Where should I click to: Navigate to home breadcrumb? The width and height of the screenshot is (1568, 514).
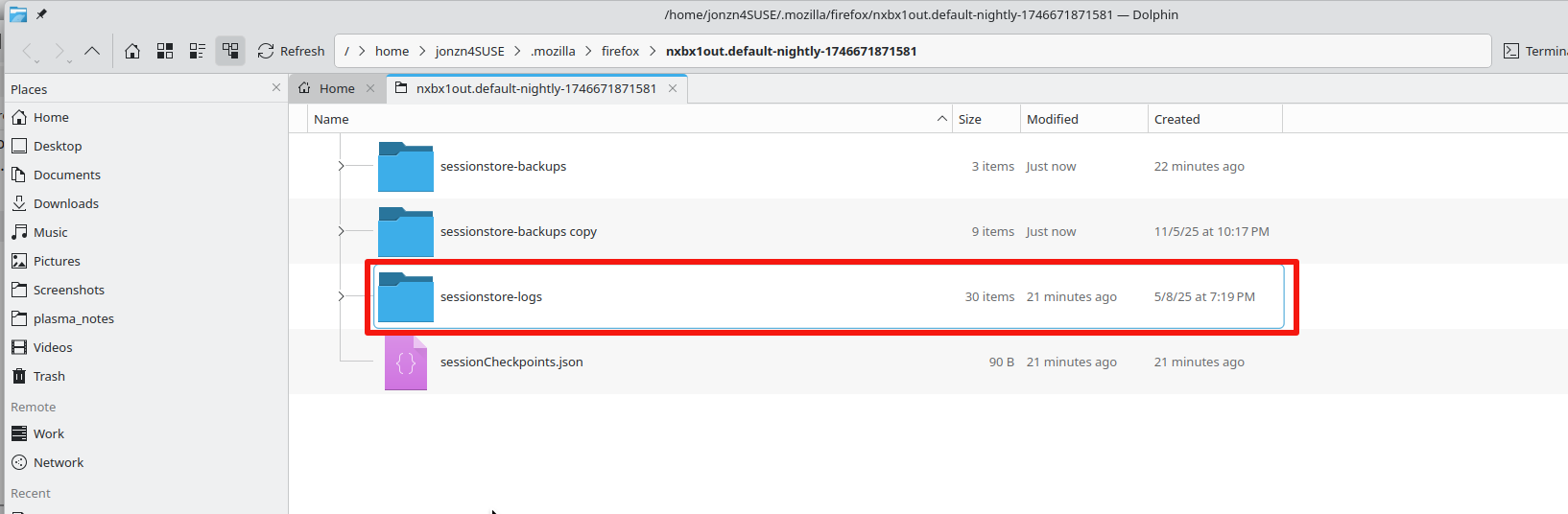click(392, 51)
